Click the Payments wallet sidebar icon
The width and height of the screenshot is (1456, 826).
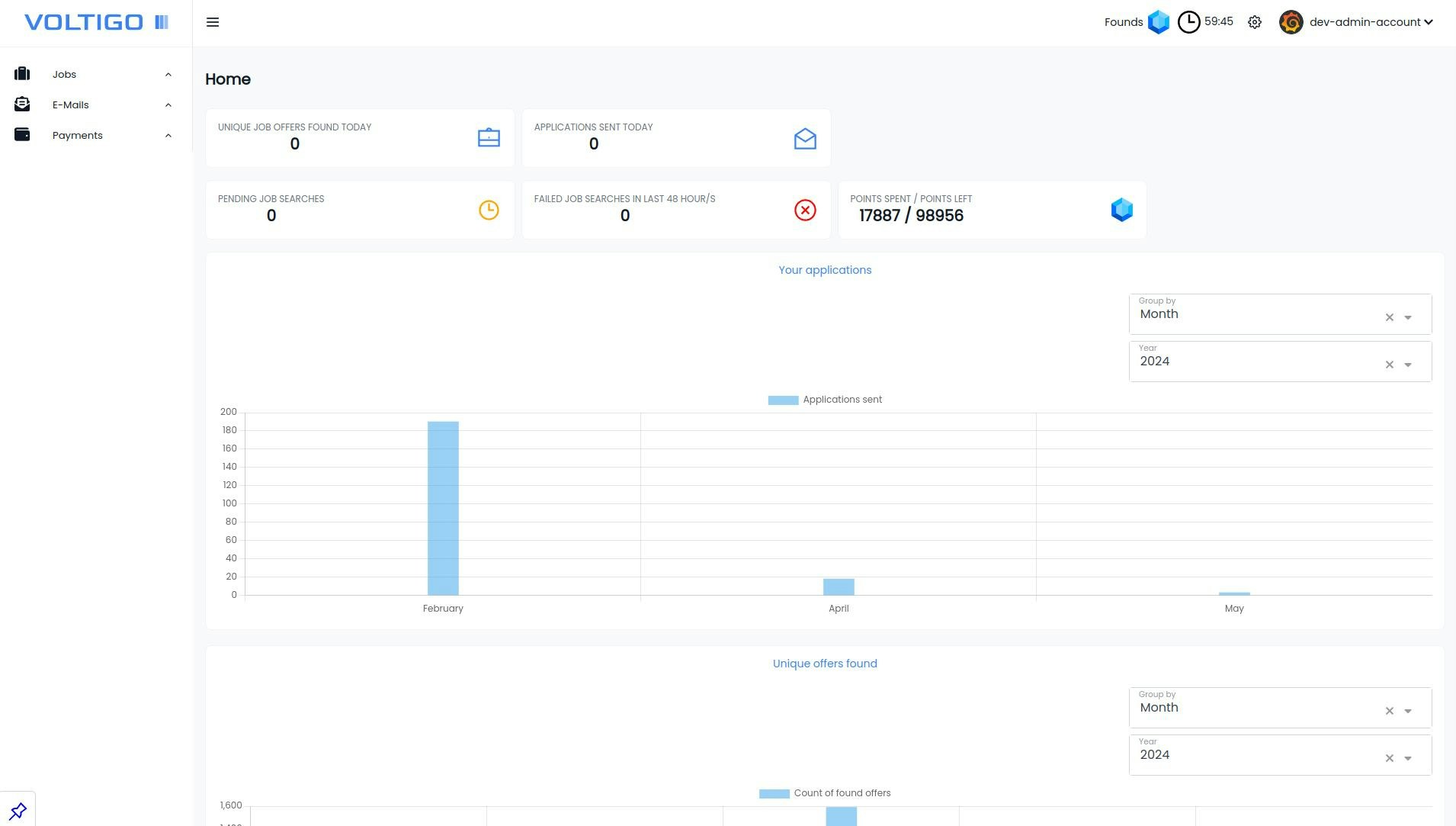pyautogui.click(x=22, y=135)
